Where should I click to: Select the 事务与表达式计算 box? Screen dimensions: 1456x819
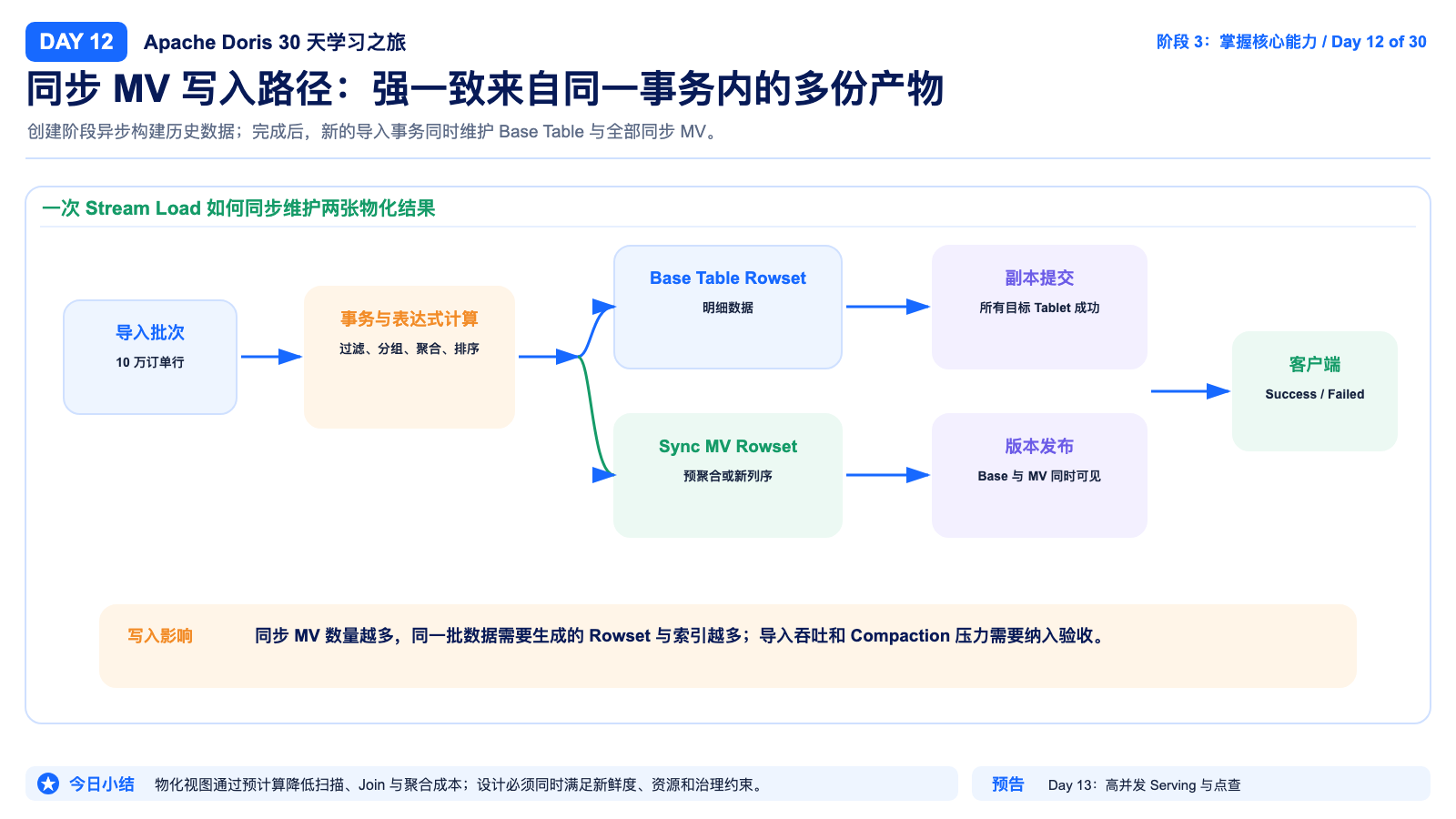point(409,357)
